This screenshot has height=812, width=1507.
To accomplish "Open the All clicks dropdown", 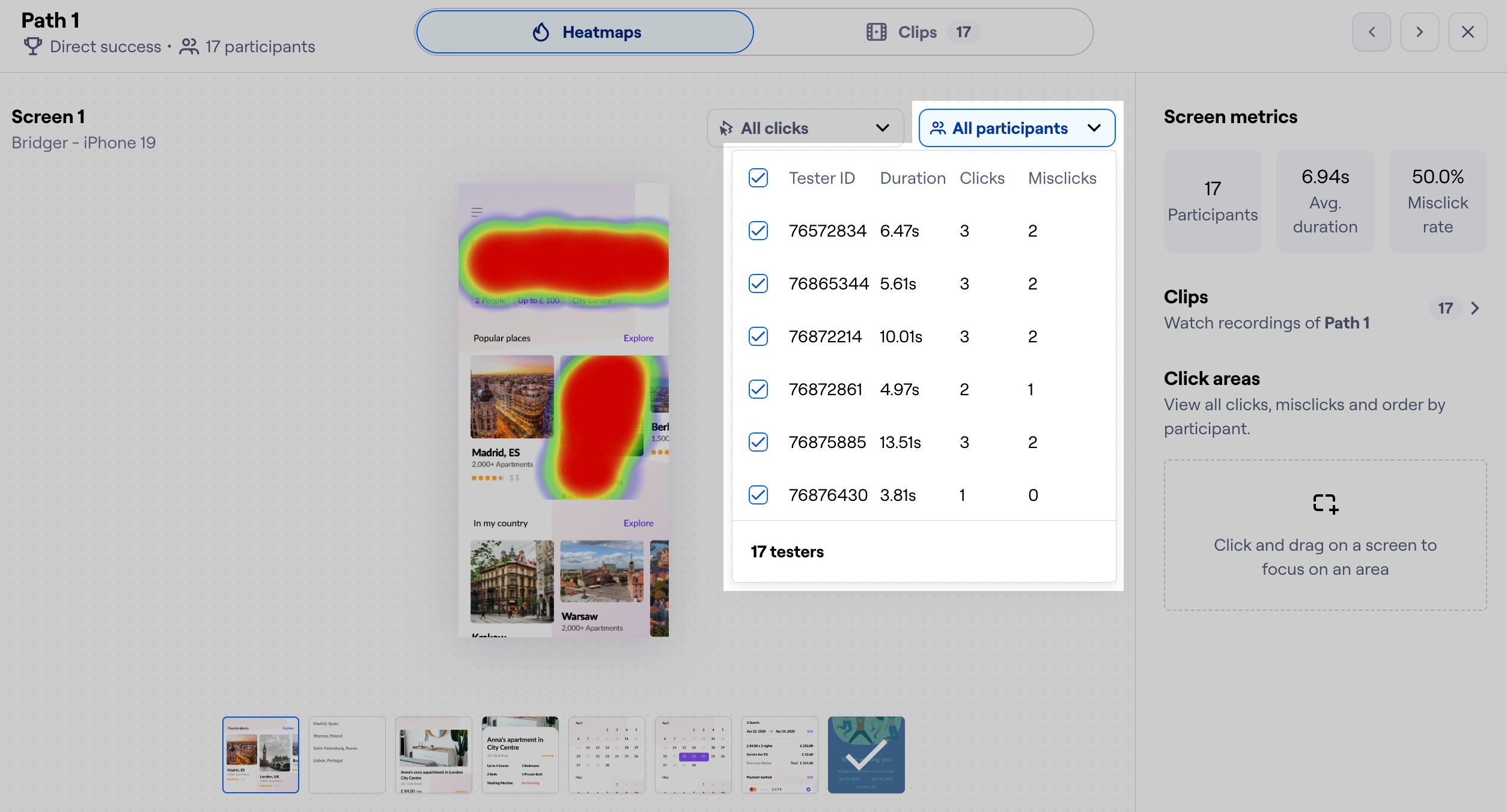I will 806,128.
